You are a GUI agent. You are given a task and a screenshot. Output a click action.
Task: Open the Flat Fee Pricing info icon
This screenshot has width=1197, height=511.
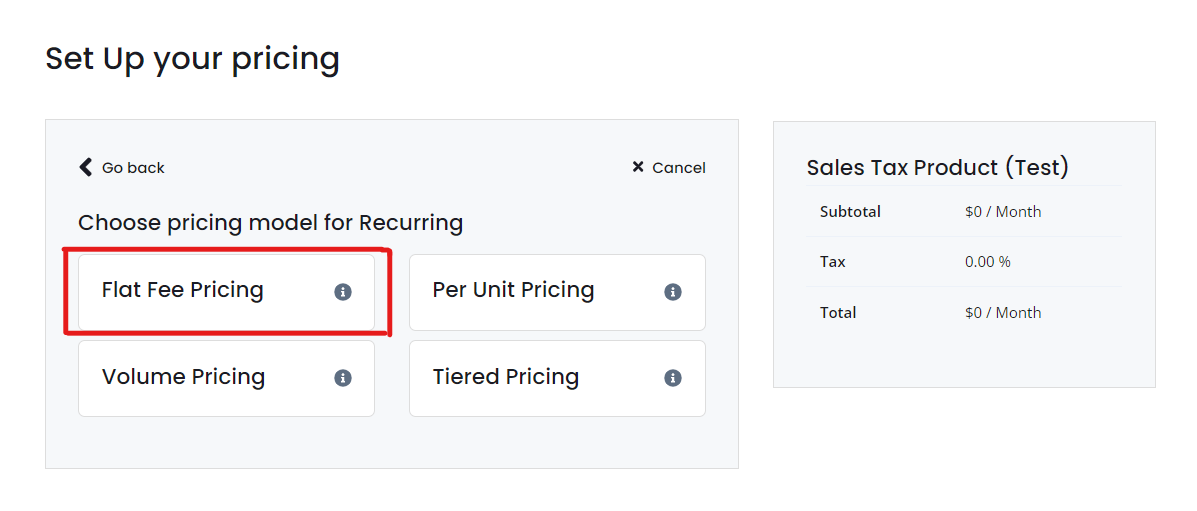pos(343,292)
